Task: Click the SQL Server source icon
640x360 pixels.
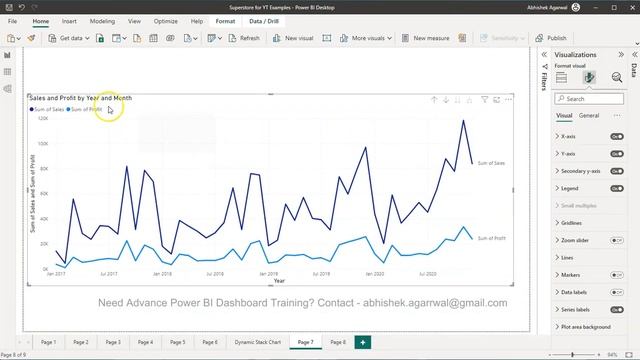Action: tap(137, 38)
